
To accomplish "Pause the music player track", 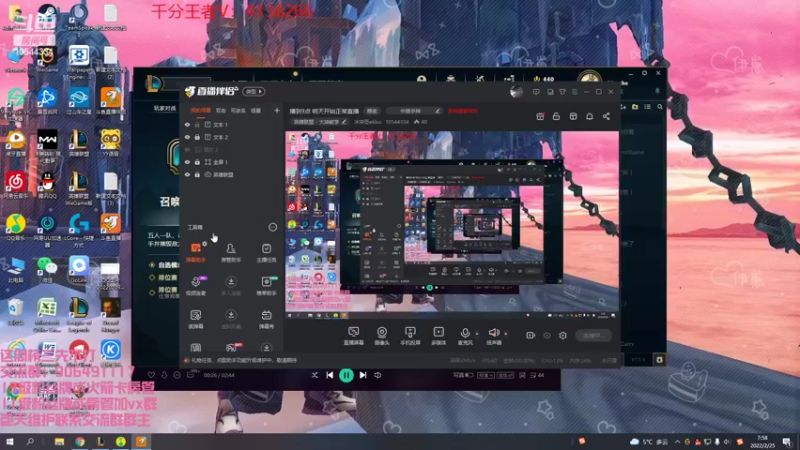I will pos(346,376).
